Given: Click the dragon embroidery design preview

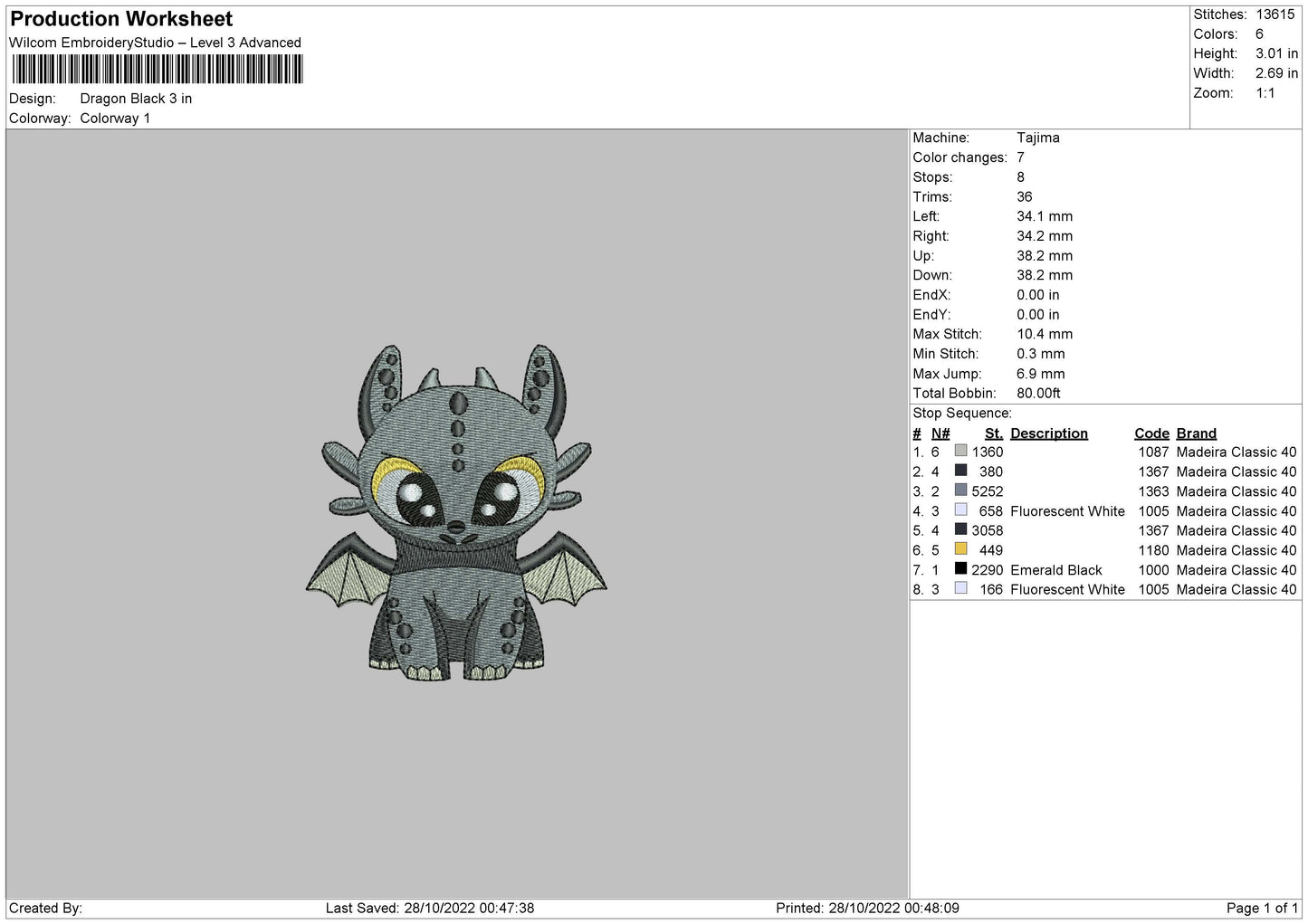Looking at the screenshot, I should [457, 512].
